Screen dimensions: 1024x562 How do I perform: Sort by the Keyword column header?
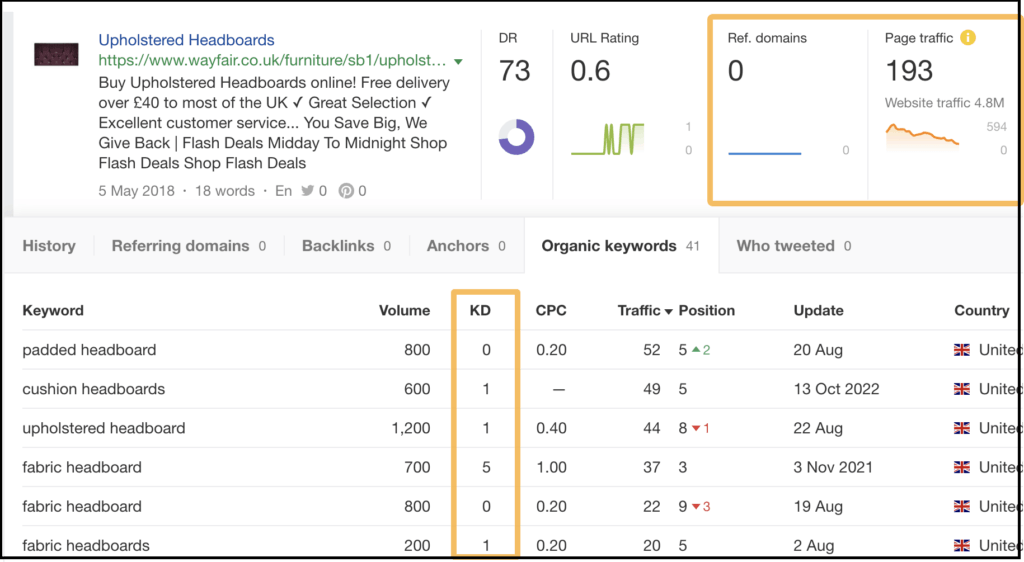point(53,311)
